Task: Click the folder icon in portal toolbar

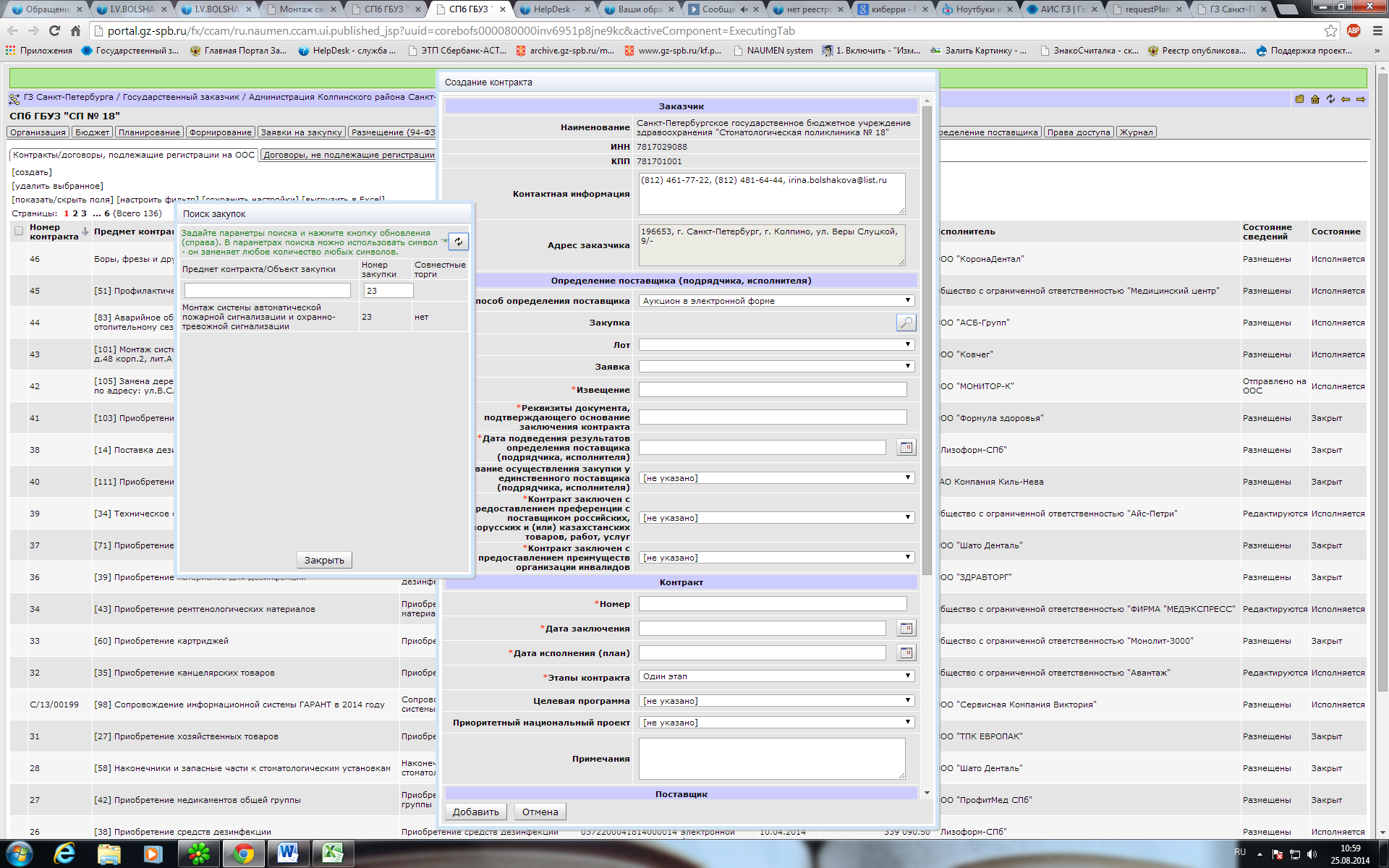Action: pos(1300,99)
